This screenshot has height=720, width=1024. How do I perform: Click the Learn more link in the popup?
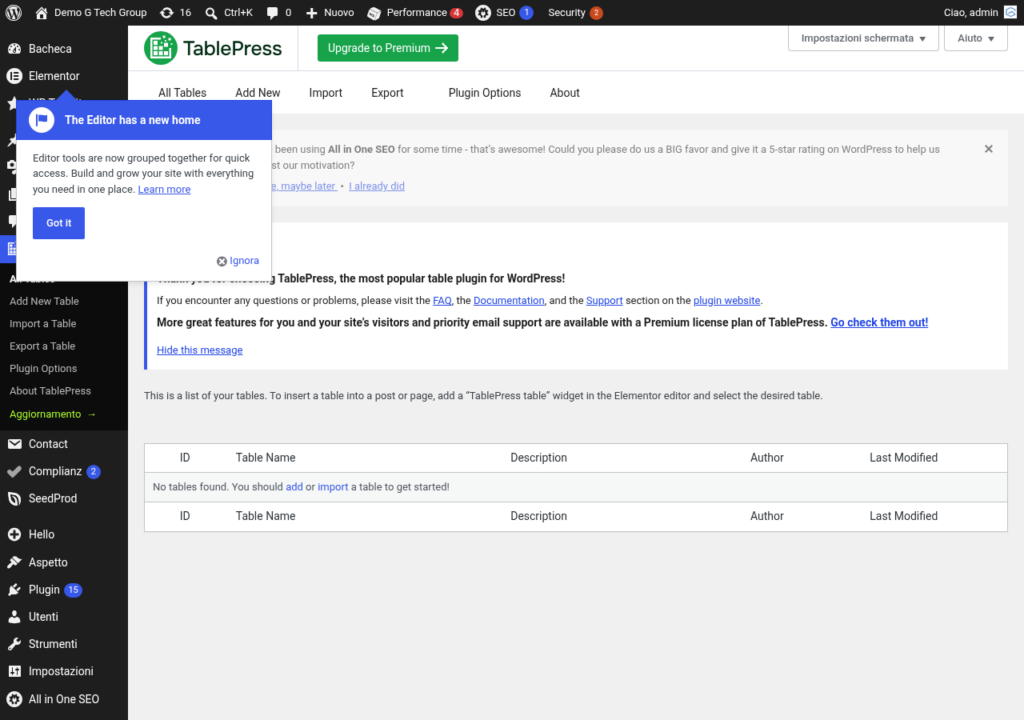(x=164, y=189)
